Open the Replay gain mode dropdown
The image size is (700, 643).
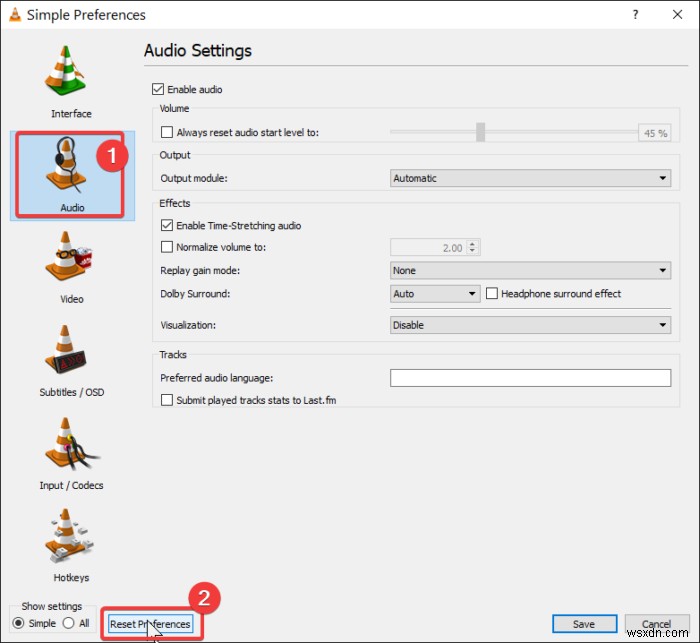click(x=530, y=270)
